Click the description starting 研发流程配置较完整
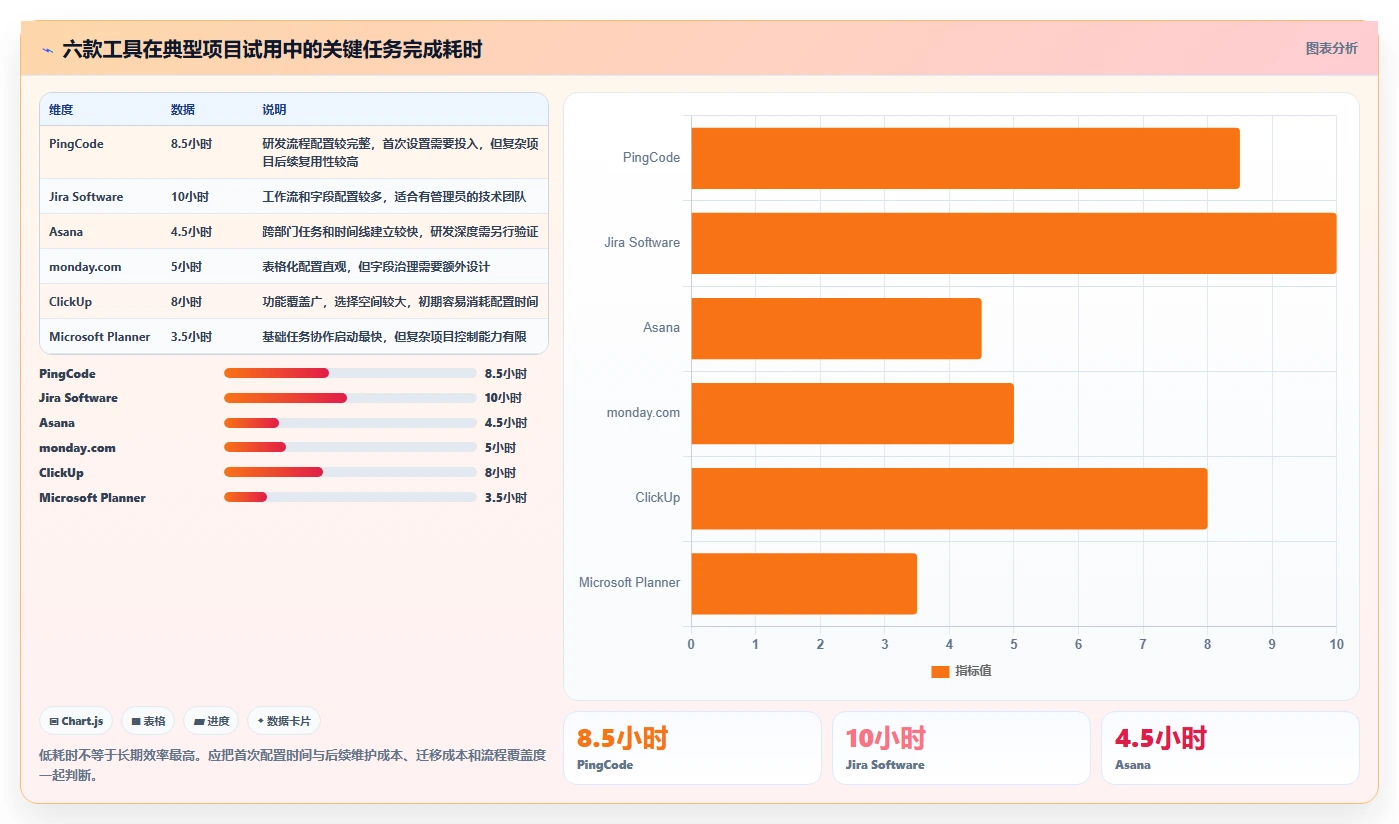1399x824 pixels. click(x=400, y=152)
